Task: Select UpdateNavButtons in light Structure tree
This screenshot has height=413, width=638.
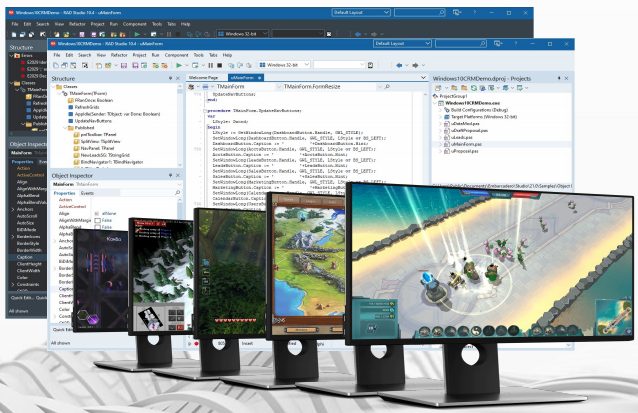Action: [x=93, y=121]
